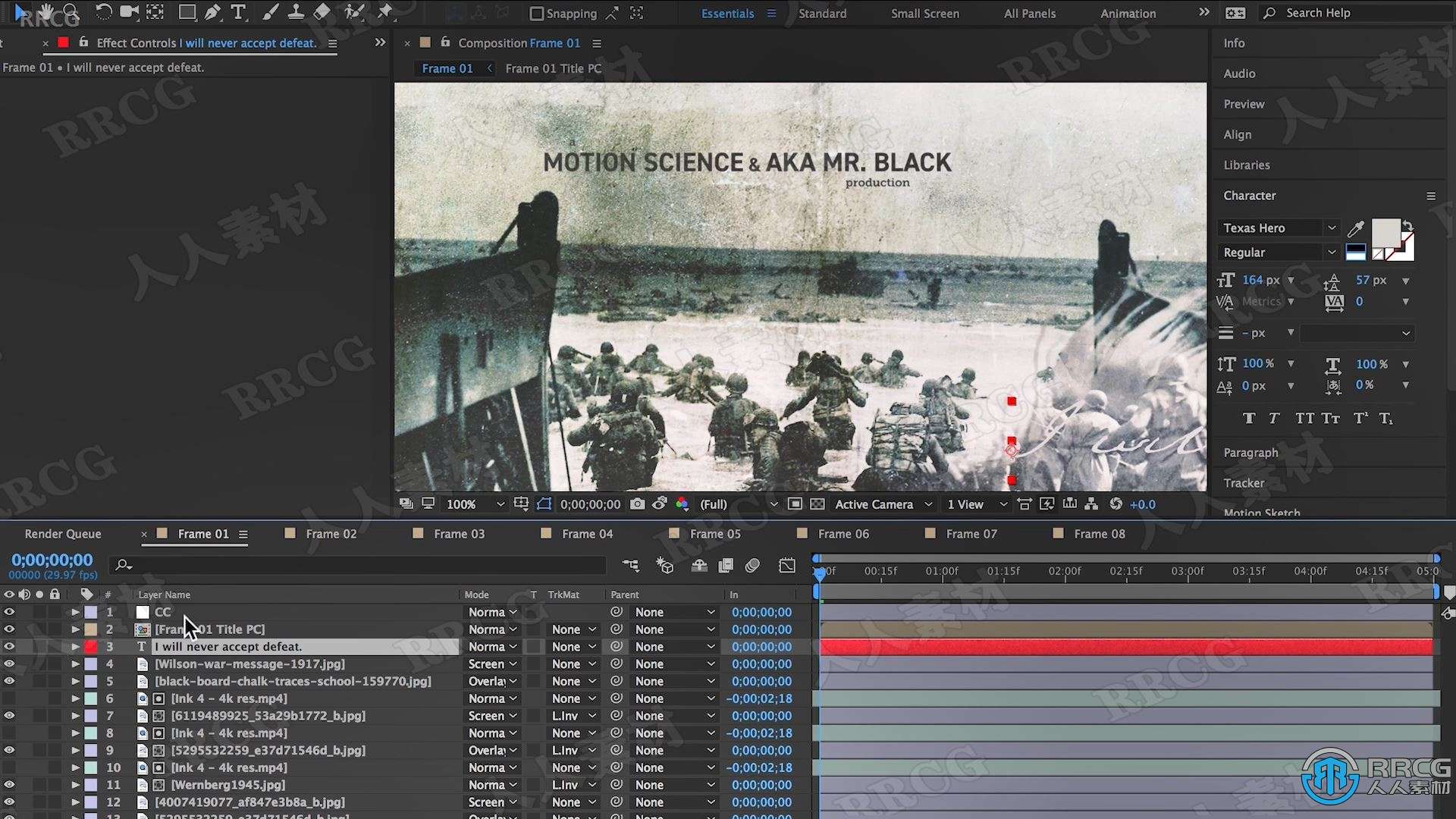Select the Zoom tool
This screenshot has height=819, width=1456.
click(71, 12)
